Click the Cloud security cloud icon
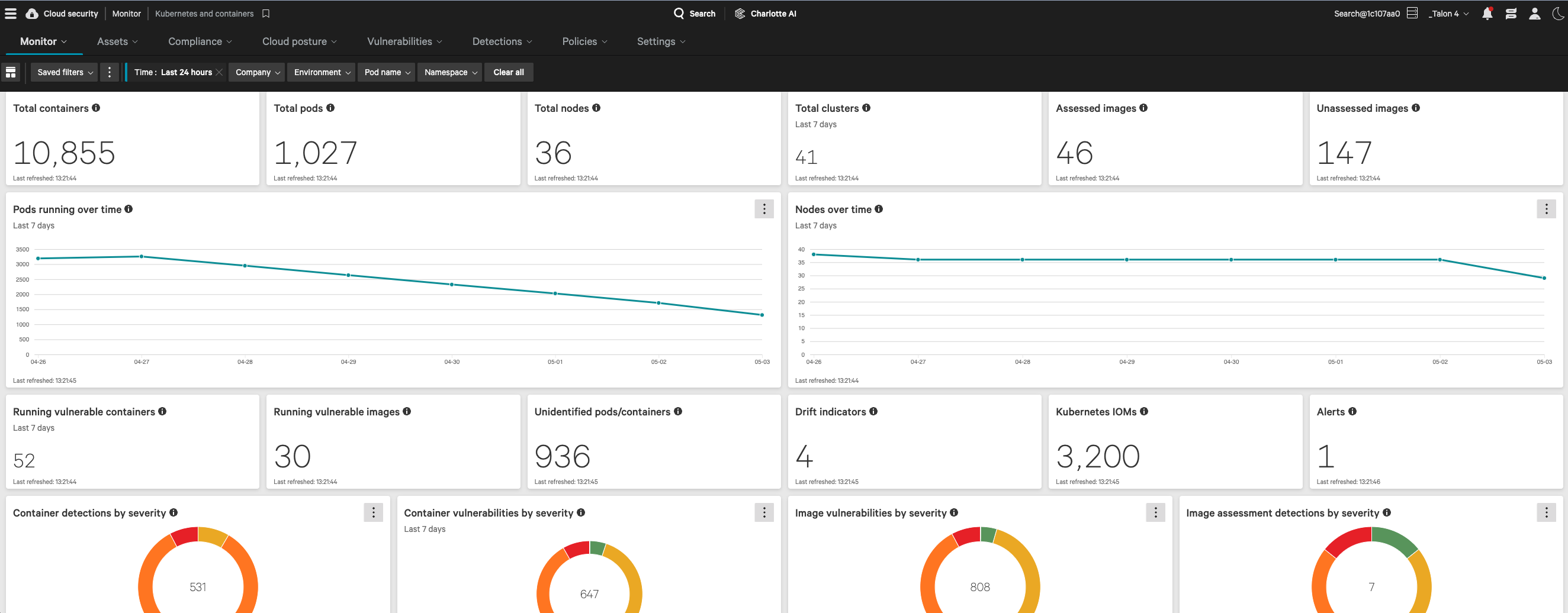Image resolution: width=1568 pixels, height=613 pixels. click(31, 14)
